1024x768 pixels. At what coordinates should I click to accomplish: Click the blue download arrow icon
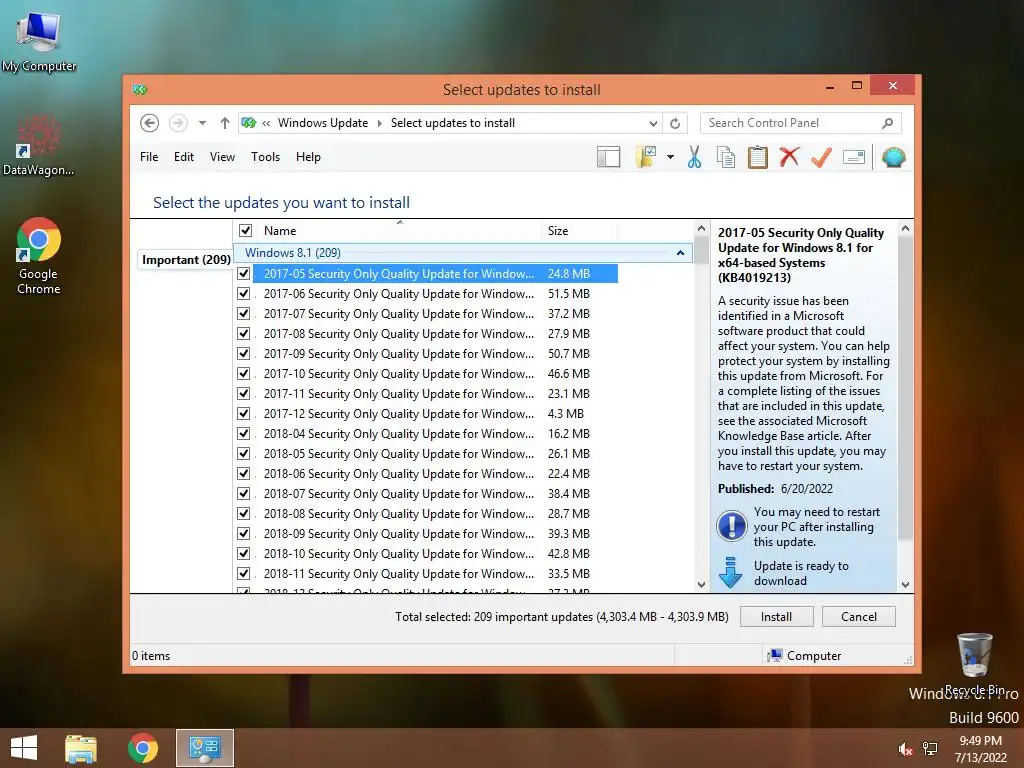pyautogui.click(x=730, y=573)
